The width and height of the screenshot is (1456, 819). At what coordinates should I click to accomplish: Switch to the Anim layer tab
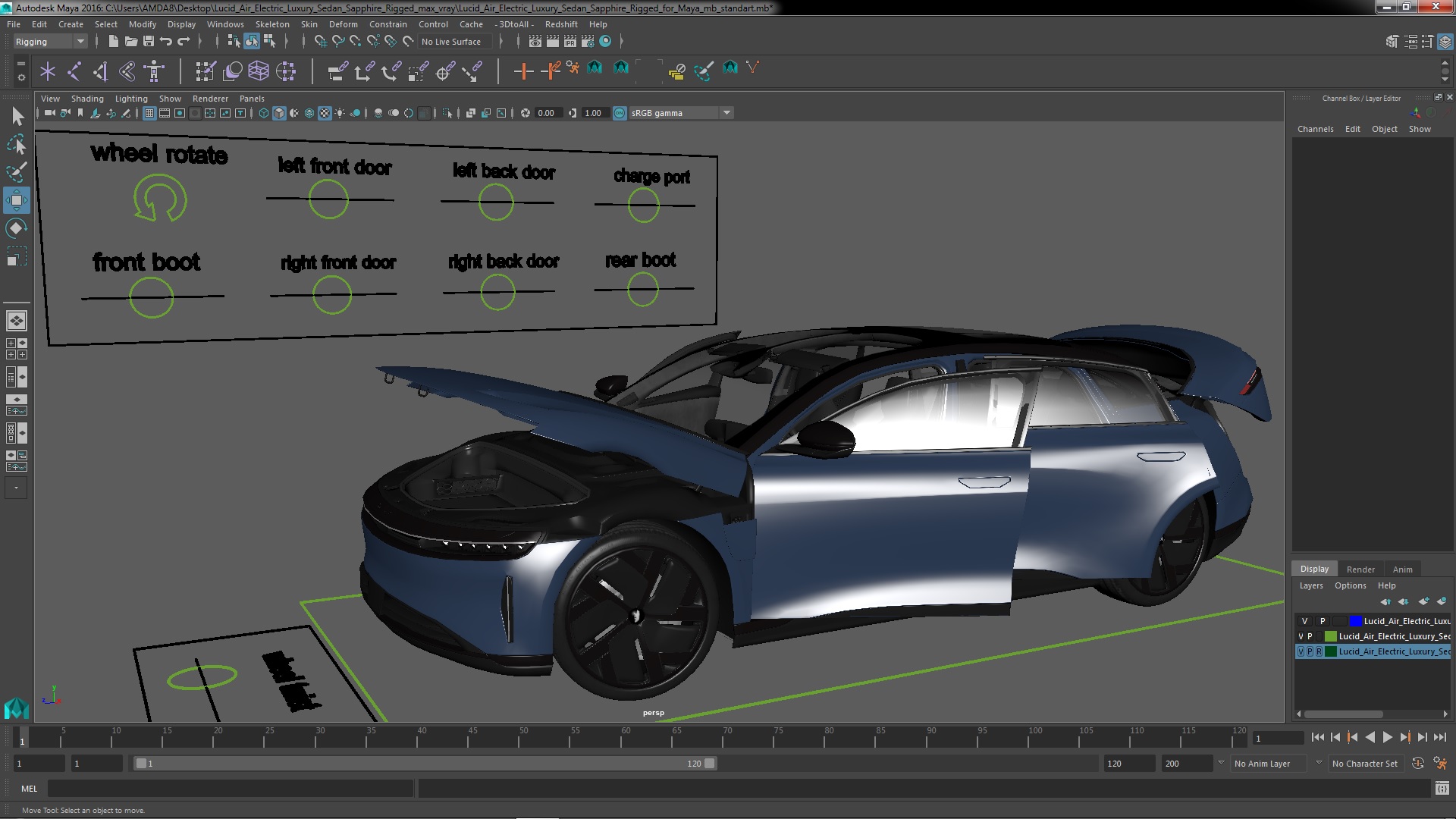tap(1403, 570)
